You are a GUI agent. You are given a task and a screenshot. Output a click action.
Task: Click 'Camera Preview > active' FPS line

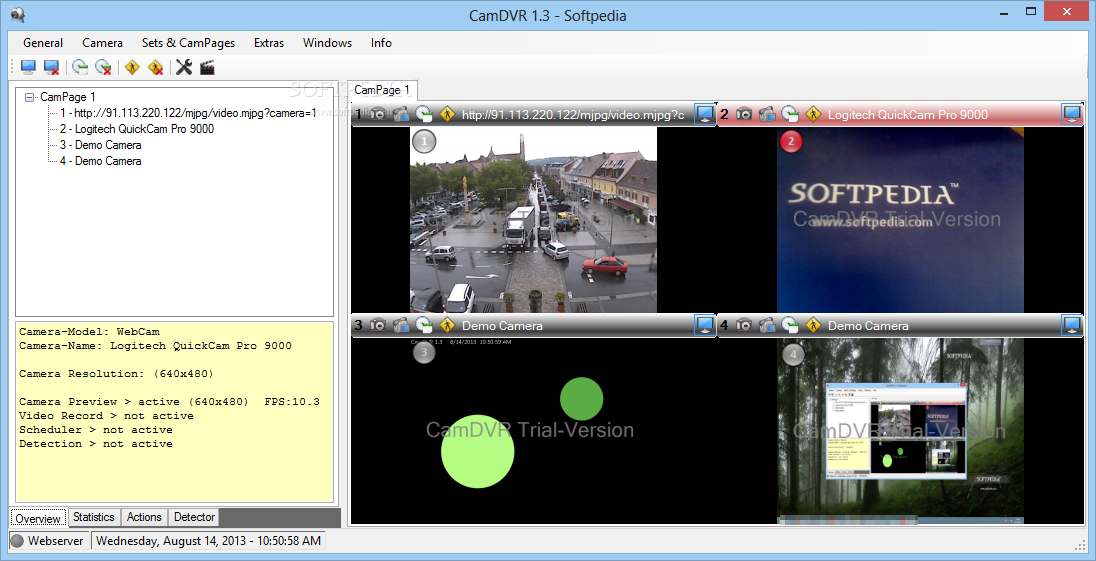click(169, 402)
